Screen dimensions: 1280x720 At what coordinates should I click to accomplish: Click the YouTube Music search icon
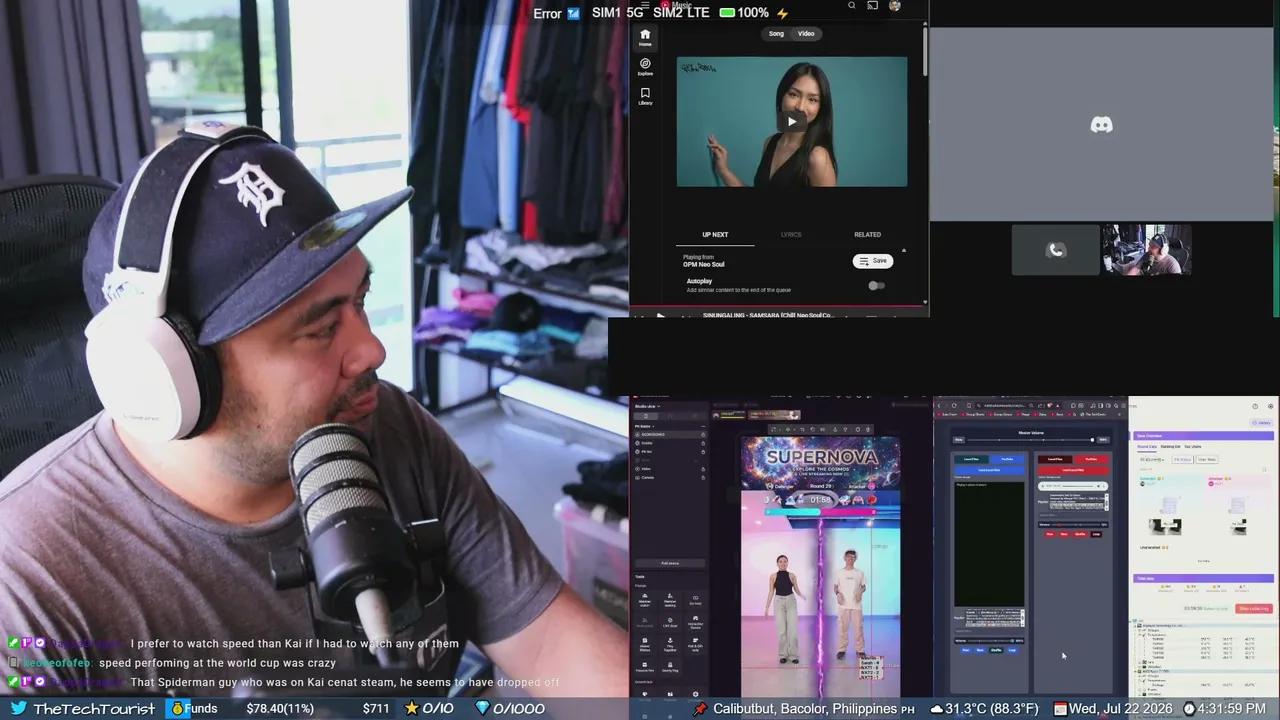tap(852, 6)
